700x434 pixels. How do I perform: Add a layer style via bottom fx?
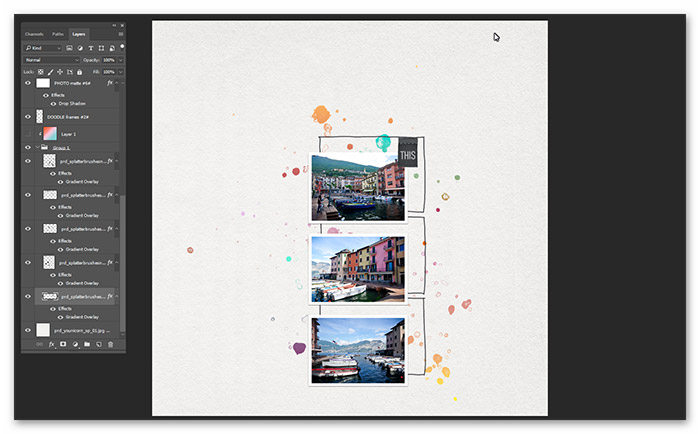click(51, 344)
